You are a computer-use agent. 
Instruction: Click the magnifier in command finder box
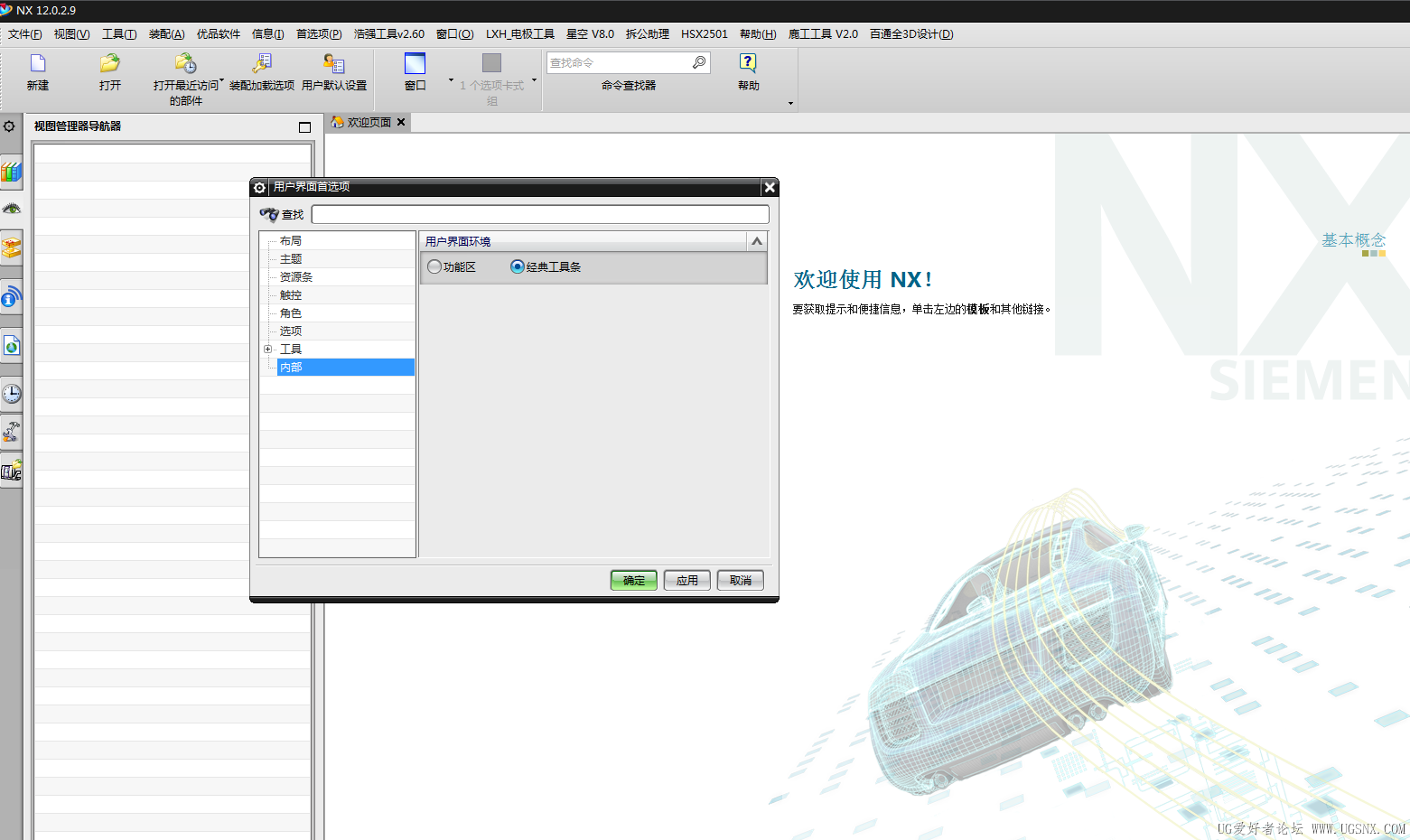pos(699,62)
